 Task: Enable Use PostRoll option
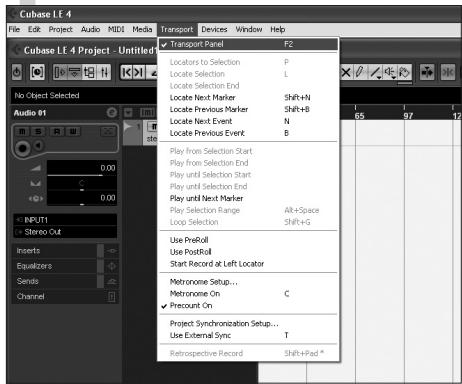(248, 252)
